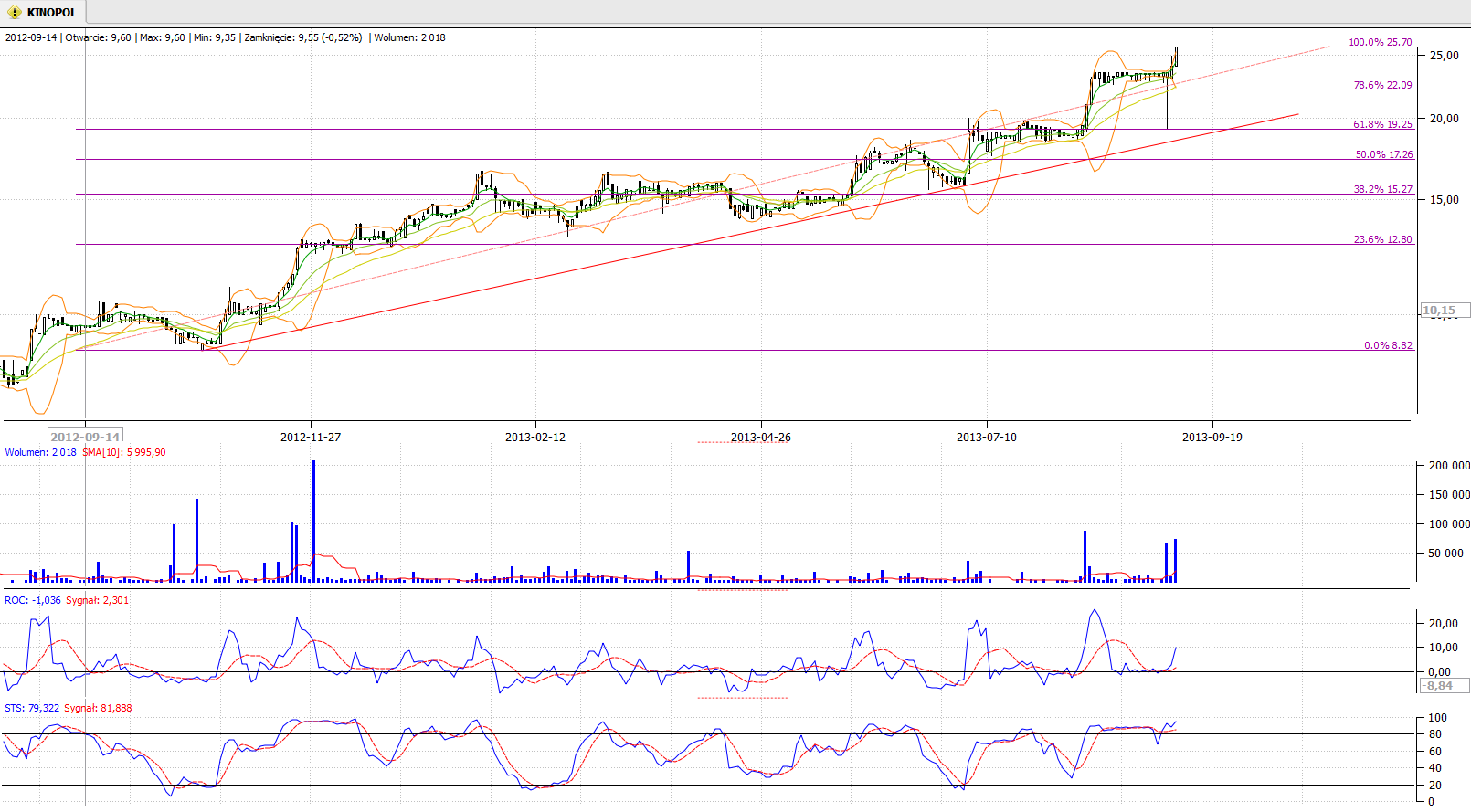This screenshot has width=1471, height=812.
Task: Click the 2012-09-14 cursor date marker
Action: (85, 437)
